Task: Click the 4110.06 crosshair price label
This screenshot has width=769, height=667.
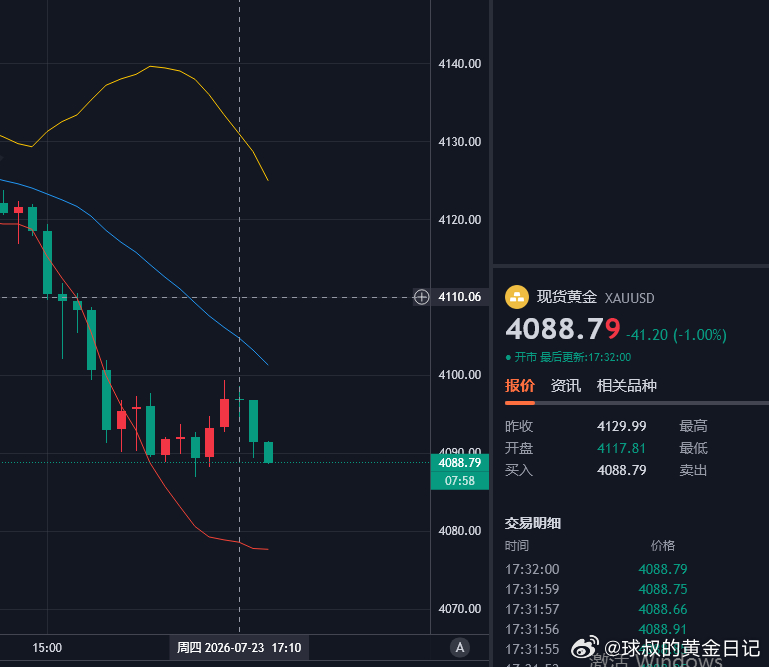Action: tap(460, 297)
